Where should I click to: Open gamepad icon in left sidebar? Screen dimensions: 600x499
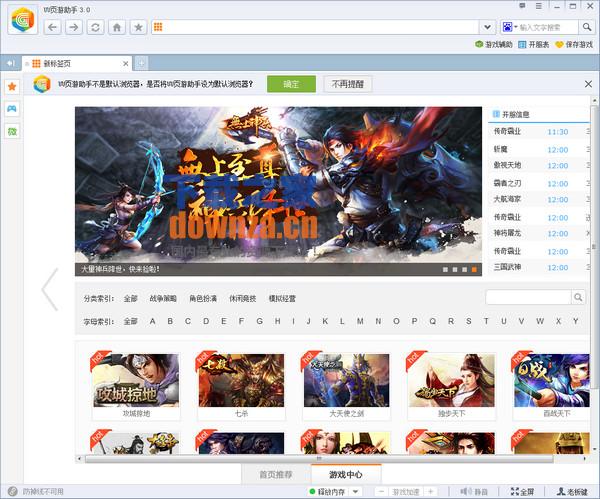[12, 109]
